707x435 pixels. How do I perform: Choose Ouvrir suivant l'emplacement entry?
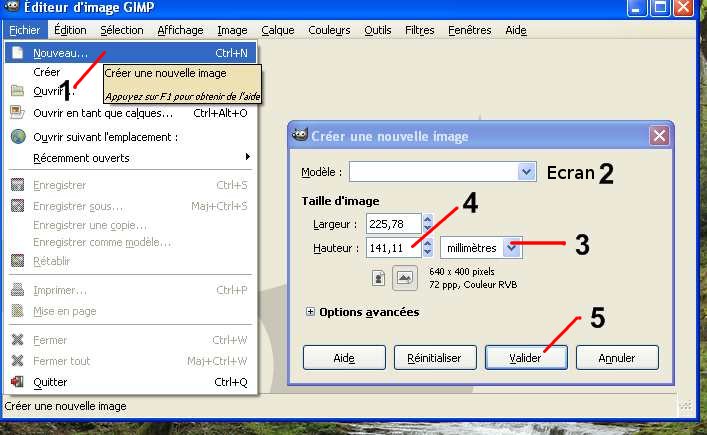[x=131, y=137]
